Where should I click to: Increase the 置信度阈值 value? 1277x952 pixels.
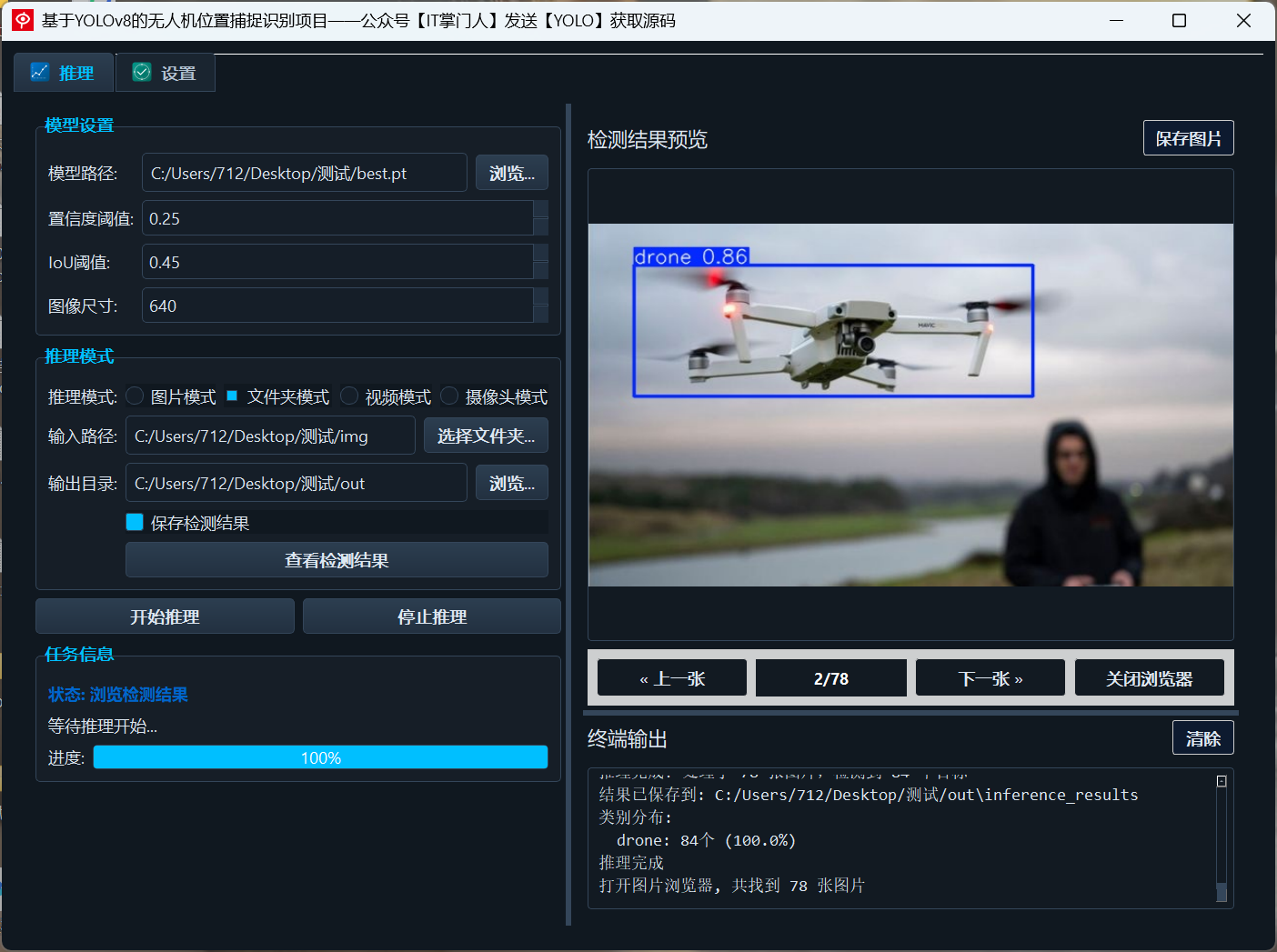[x=541, y=209]
